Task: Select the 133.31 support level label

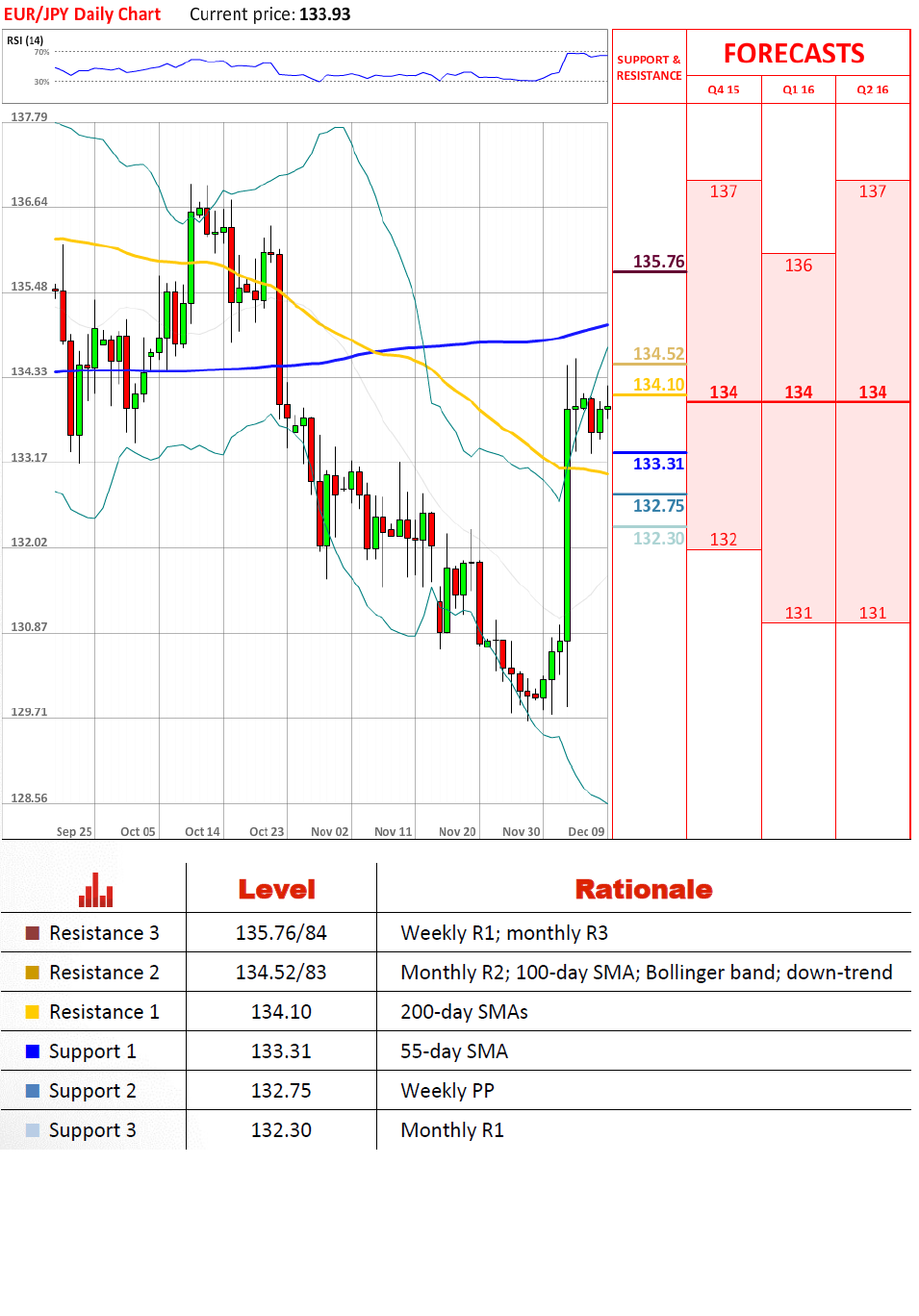Action: coord(658,464)
